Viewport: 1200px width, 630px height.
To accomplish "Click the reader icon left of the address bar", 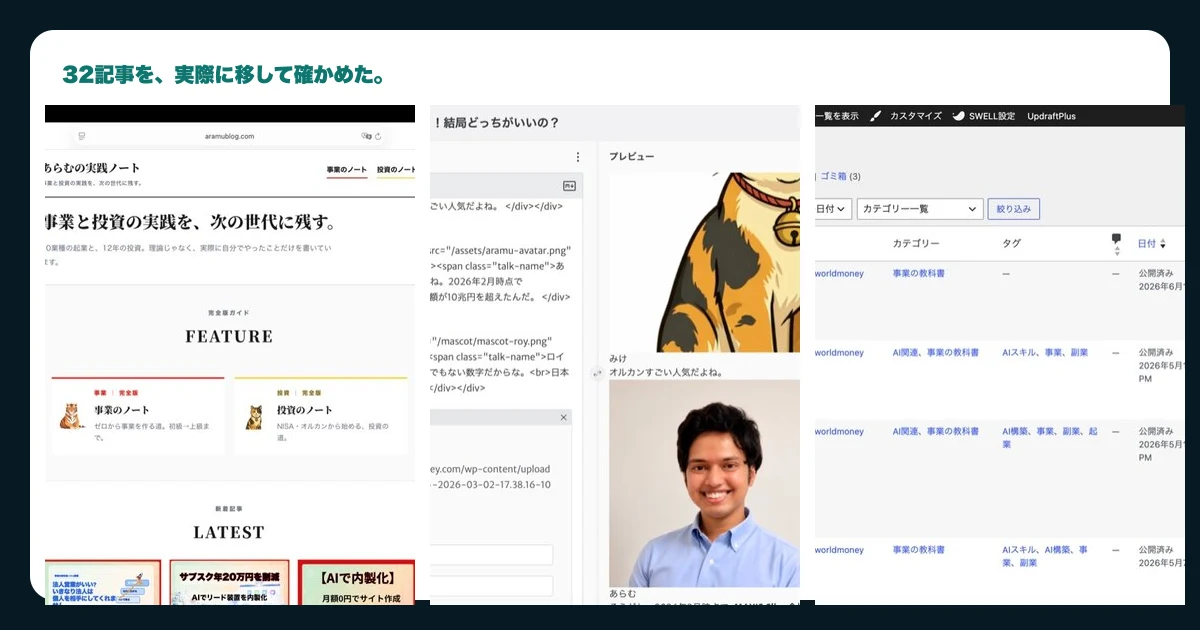I will 81,136.
